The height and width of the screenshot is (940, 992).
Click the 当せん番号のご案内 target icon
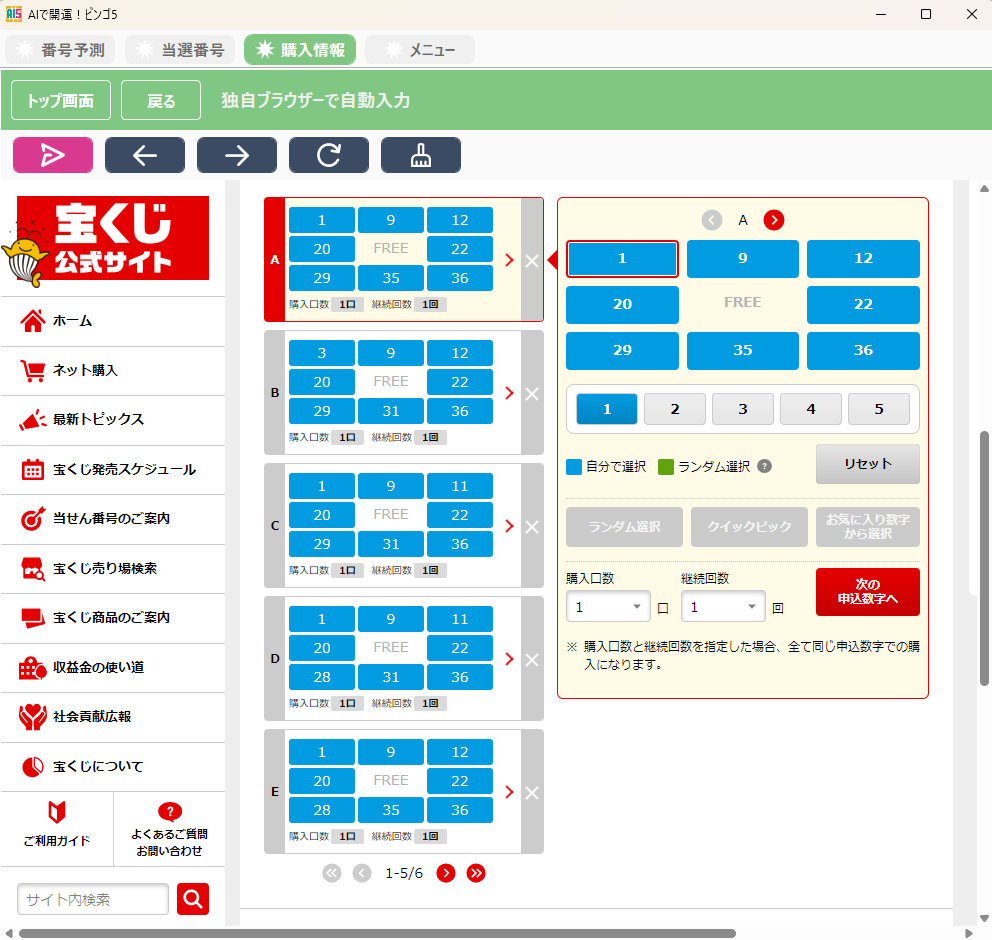click(33, 519)
